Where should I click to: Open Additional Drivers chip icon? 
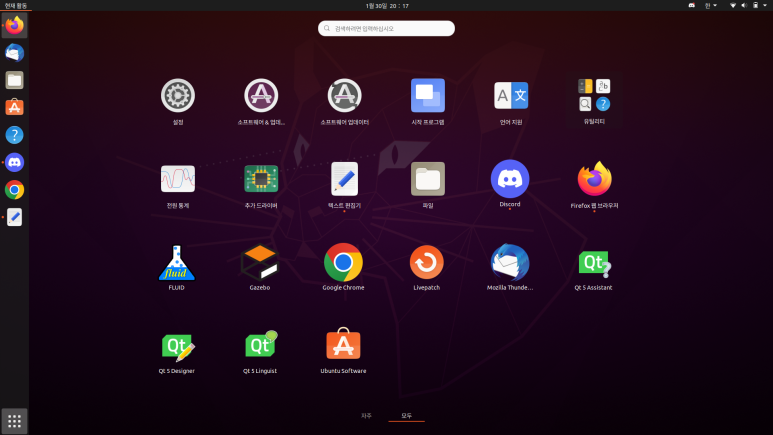pos(261,179)
